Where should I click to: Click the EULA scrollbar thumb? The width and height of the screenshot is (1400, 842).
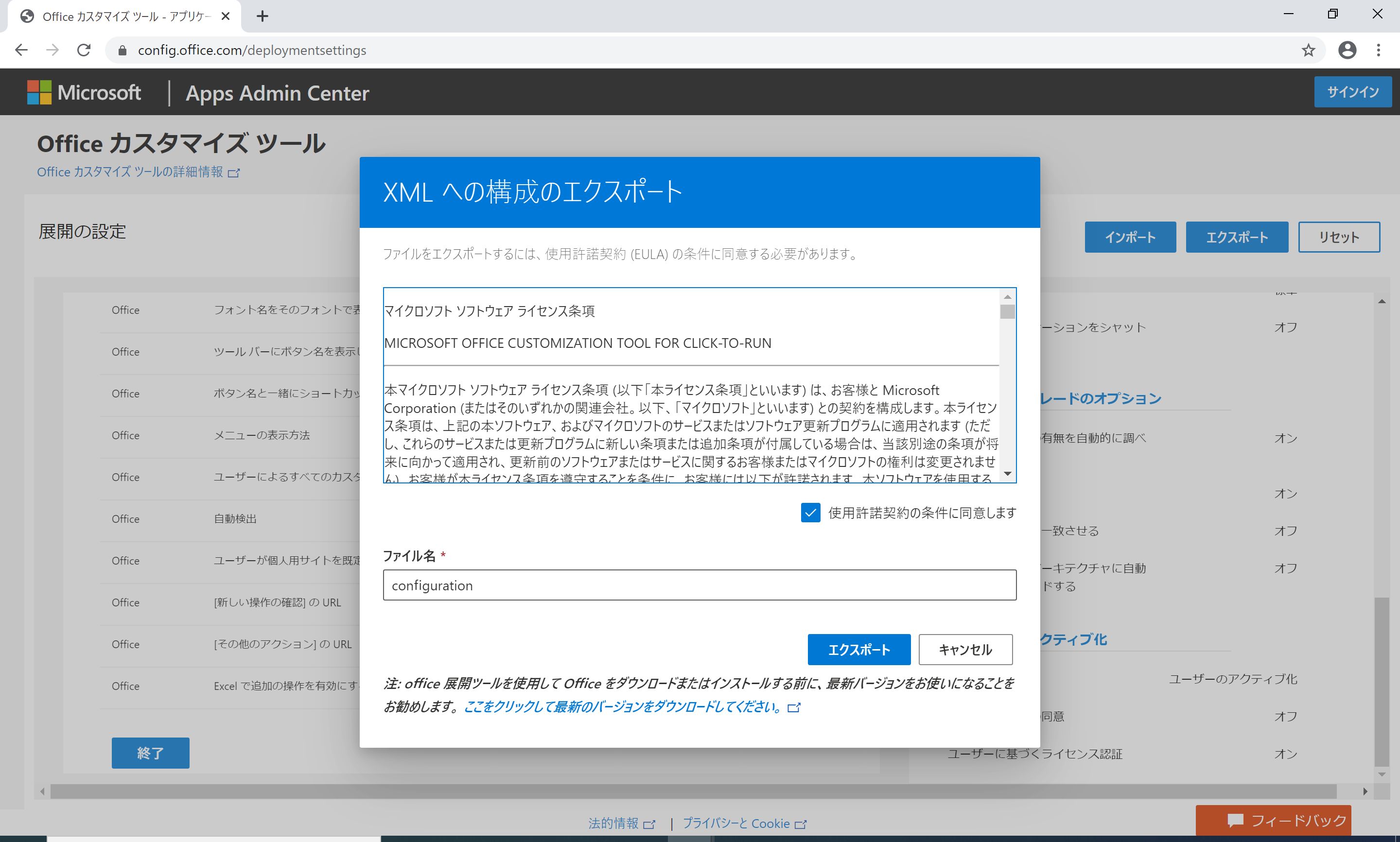point(1007,312)
